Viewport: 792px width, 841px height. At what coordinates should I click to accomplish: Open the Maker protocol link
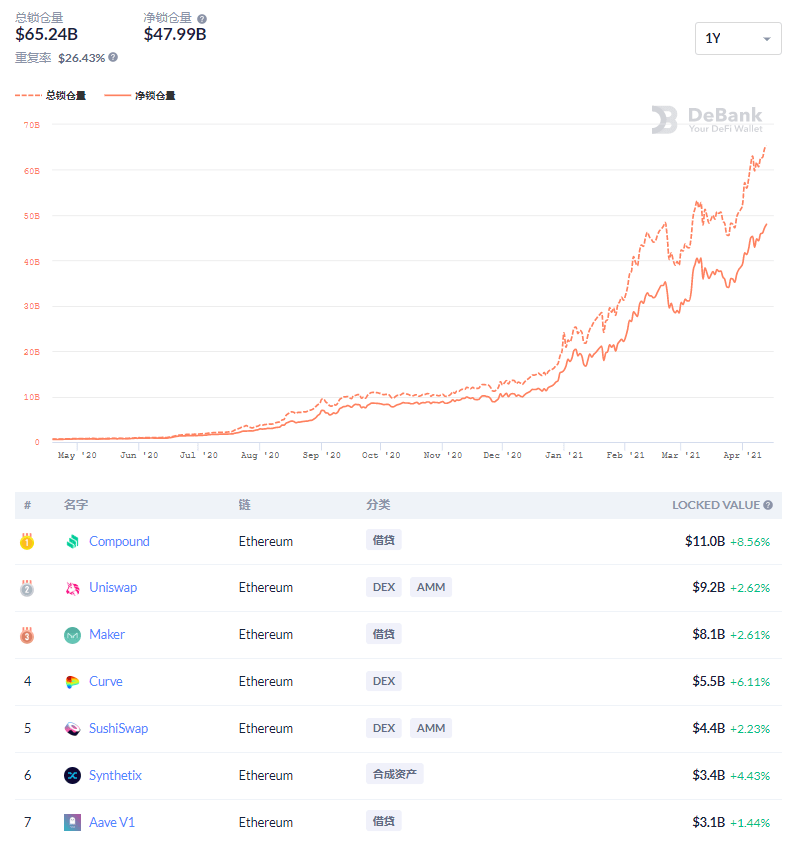(x=107, y=634)
